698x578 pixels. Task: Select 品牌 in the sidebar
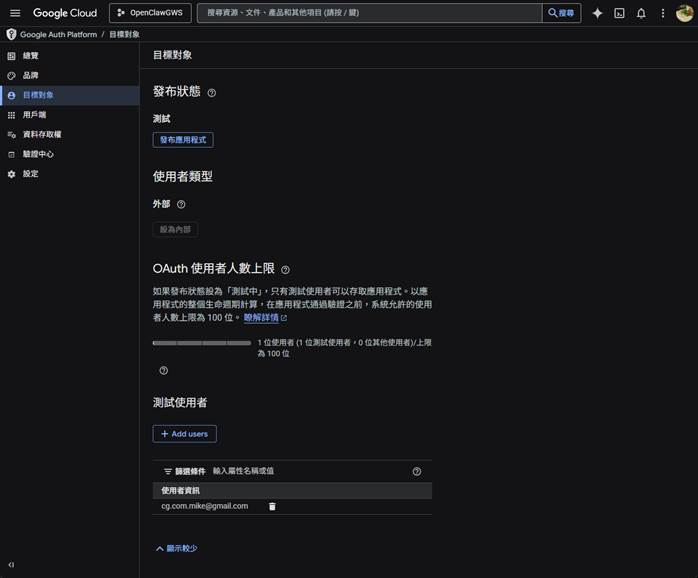[30, 75]
